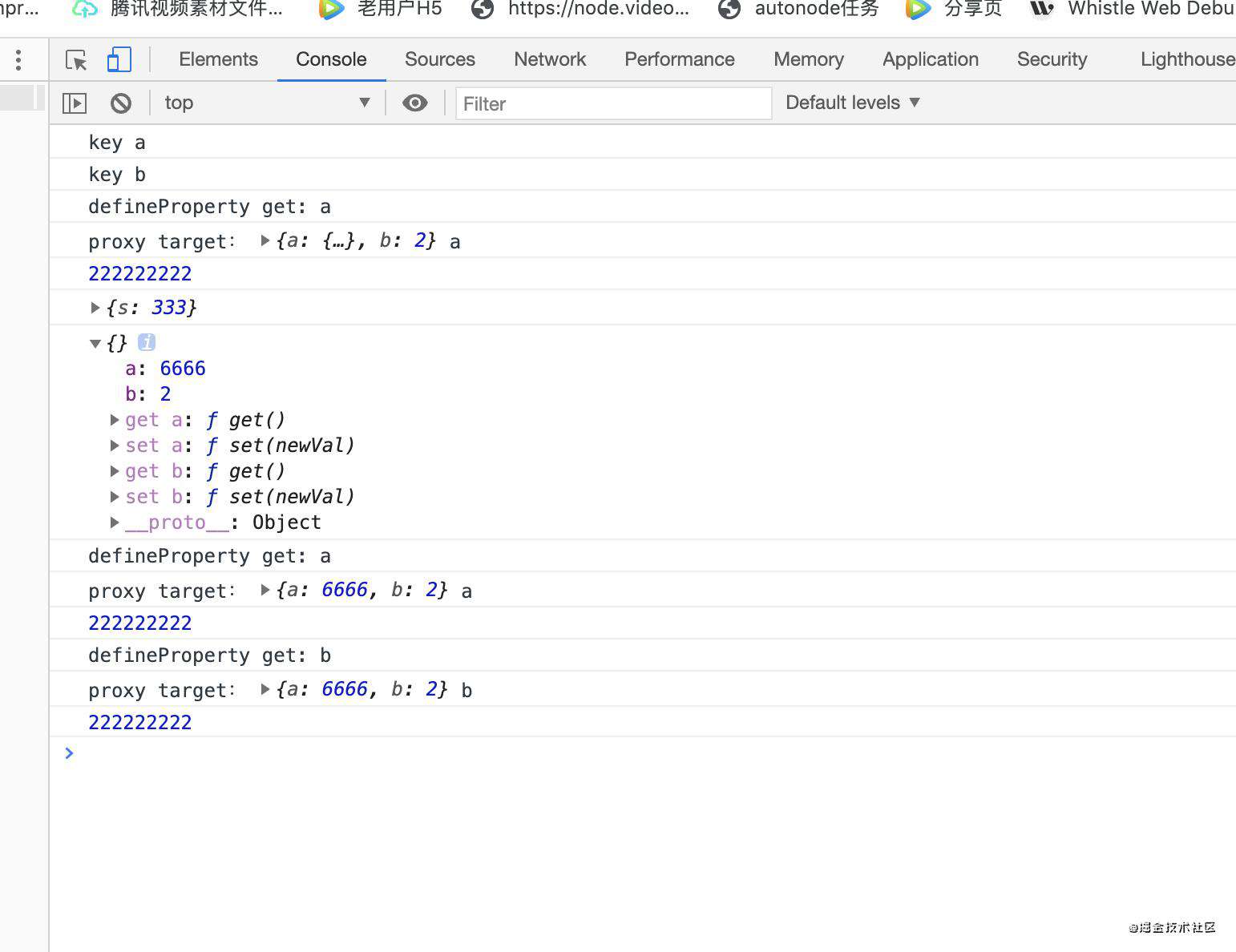1236x952 pixels.
Task: Go to the Network tab
Action: (550, 59)
